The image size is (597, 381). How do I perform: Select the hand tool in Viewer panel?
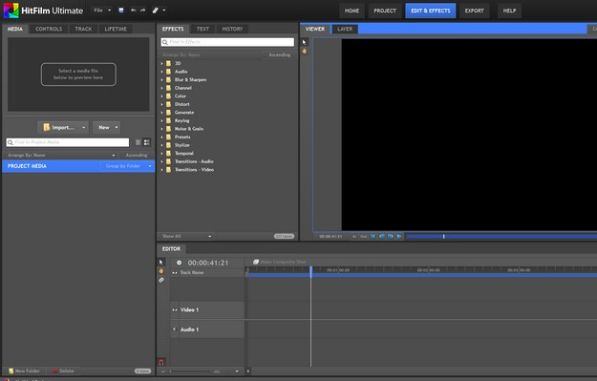pyautogui.click(x=305, y=51)
